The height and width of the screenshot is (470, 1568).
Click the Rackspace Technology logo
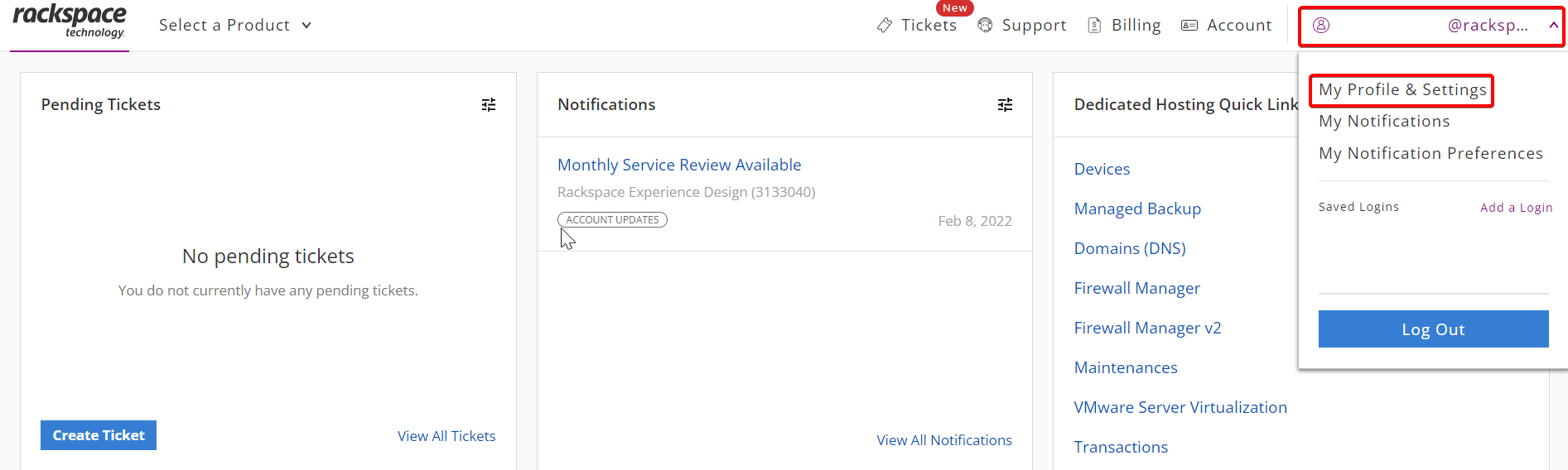coord(70,22)
